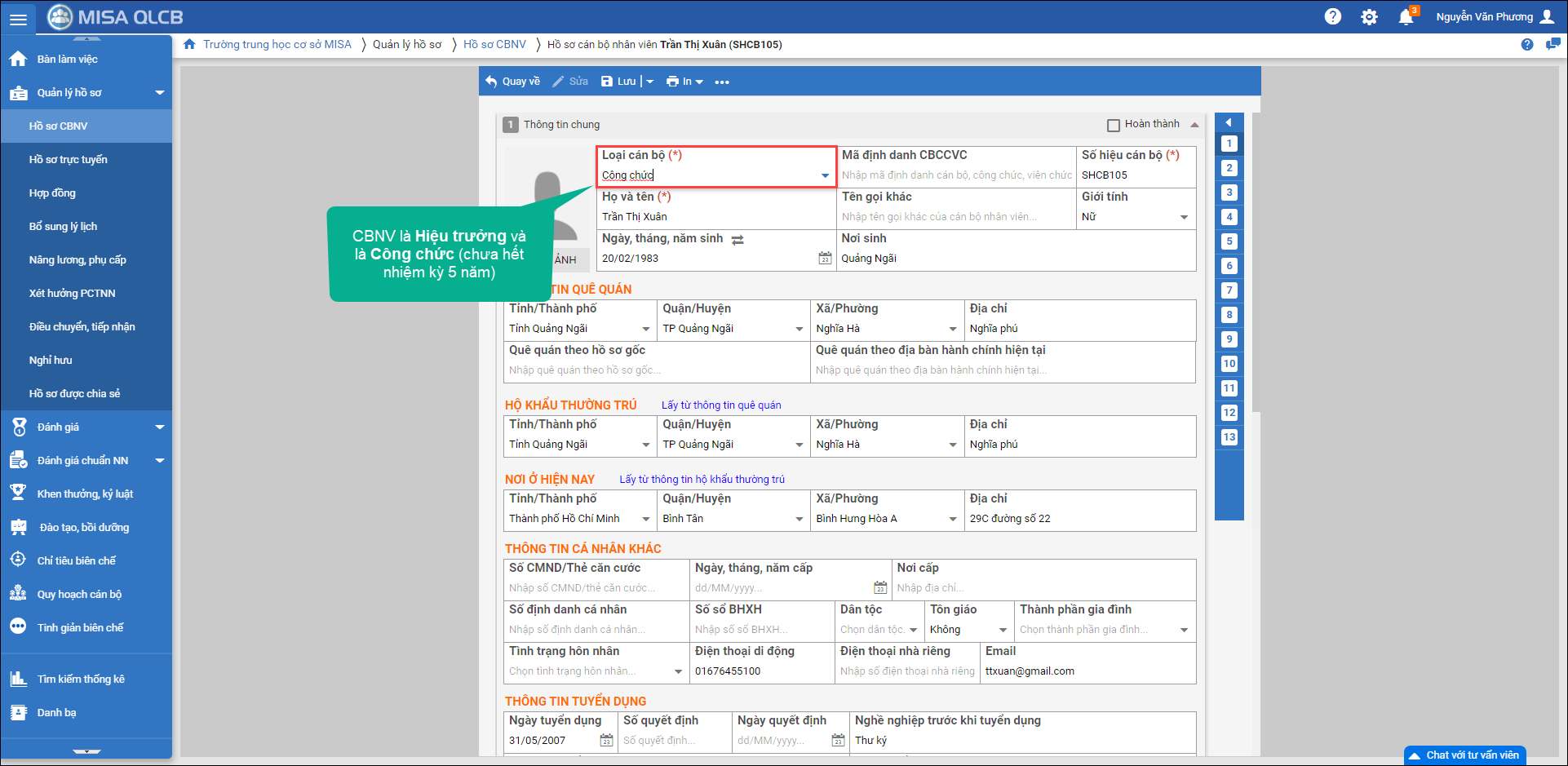Toggle the hamburger menu icon
The height and width of the screenshot is (766, 1568).
[17, 18]
